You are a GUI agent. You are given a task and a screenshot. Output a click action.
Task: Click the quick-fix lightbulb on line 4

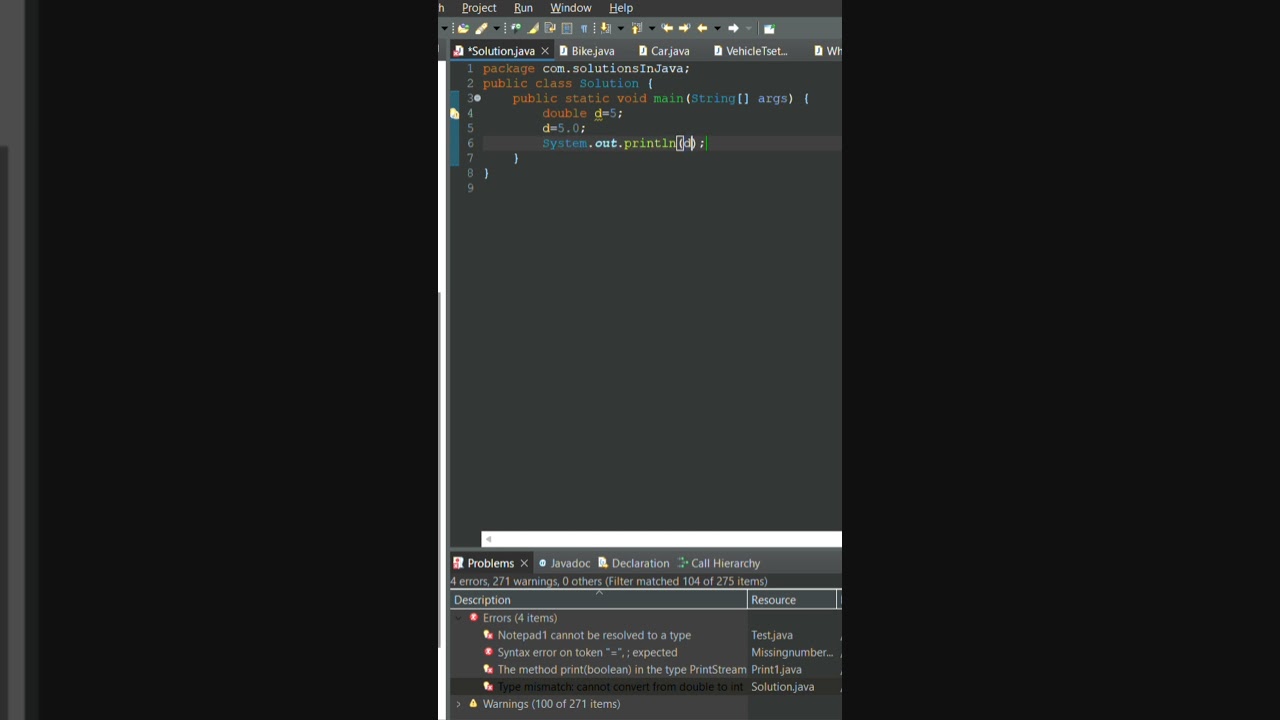coord(454,114)
